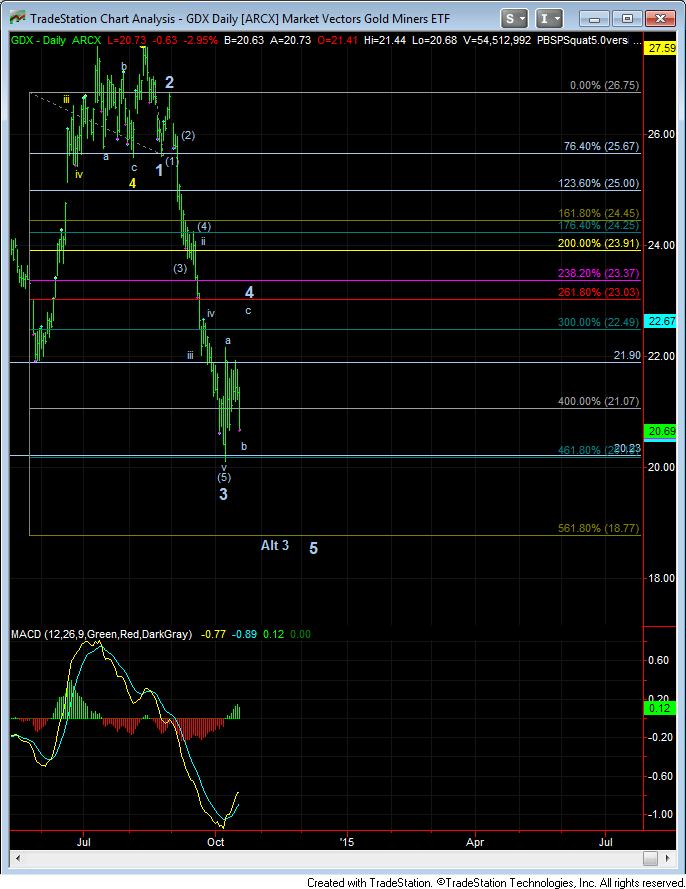Click the Alt 3 wave annotation
Viewport: 686px width, 889px height.
tap(274, 545)
